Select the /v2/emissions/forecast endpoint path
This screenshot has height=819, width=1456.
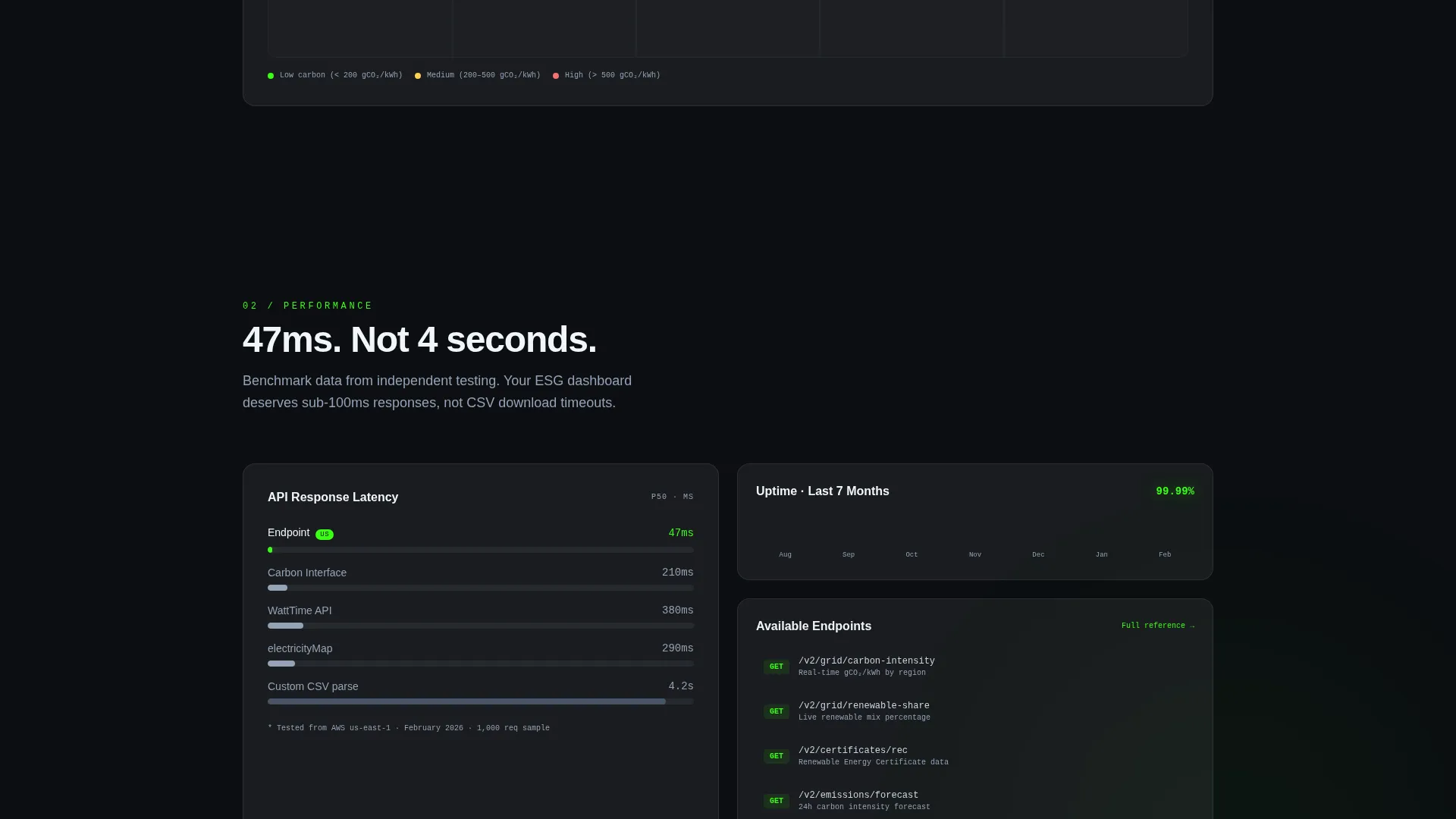858,795
